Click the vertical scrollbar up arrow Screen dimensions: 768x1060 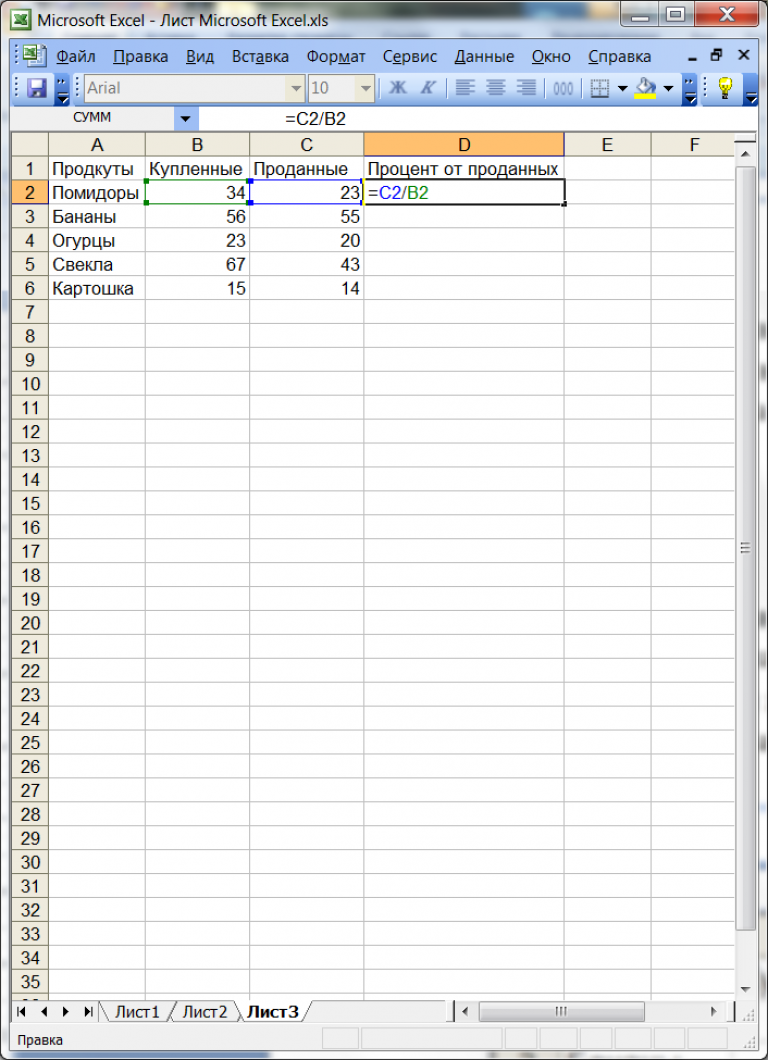(746, 156)
